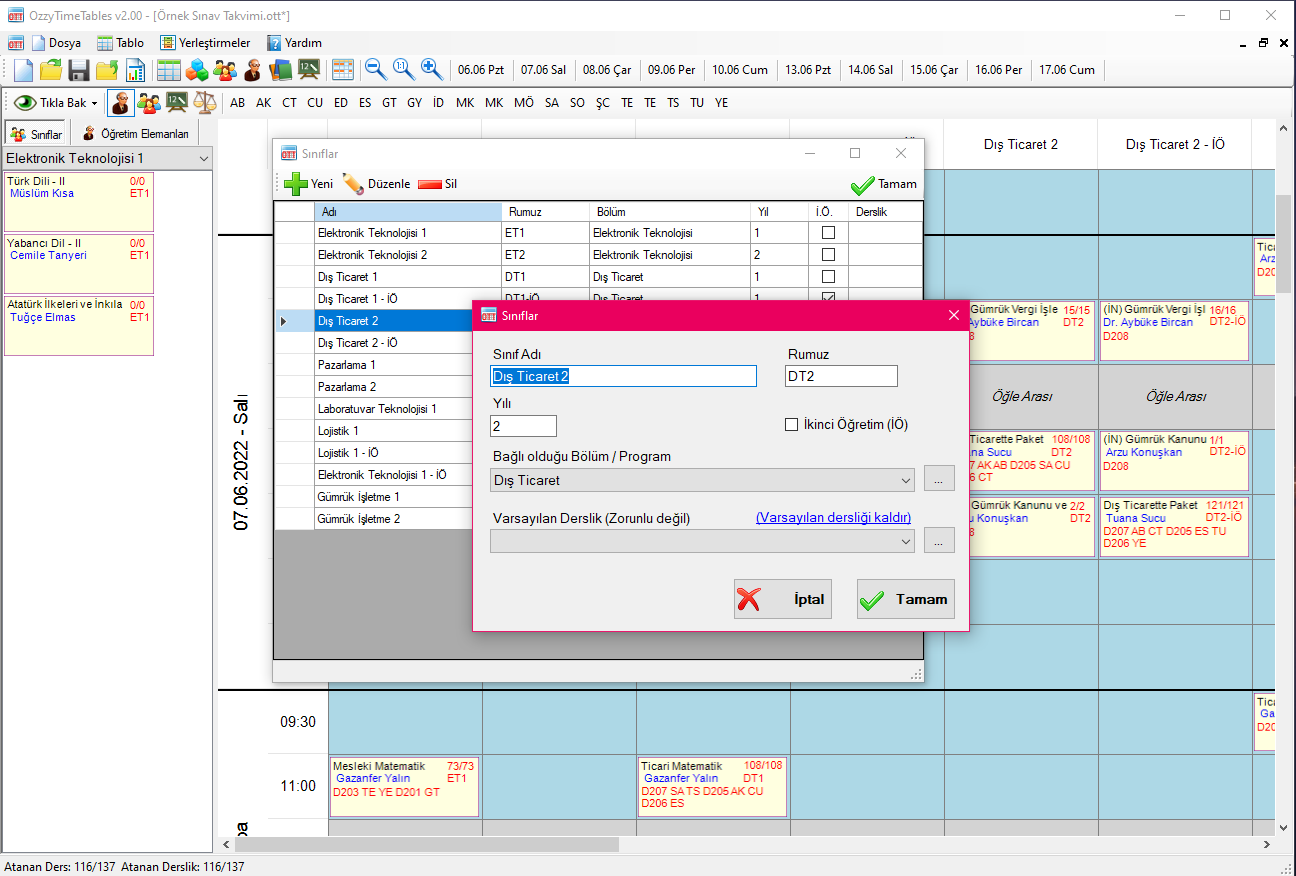Click the teachers group icon in the toolbar
This screenshot has width=1296, height=876.
pyautogui.click(x=224, y=69)
